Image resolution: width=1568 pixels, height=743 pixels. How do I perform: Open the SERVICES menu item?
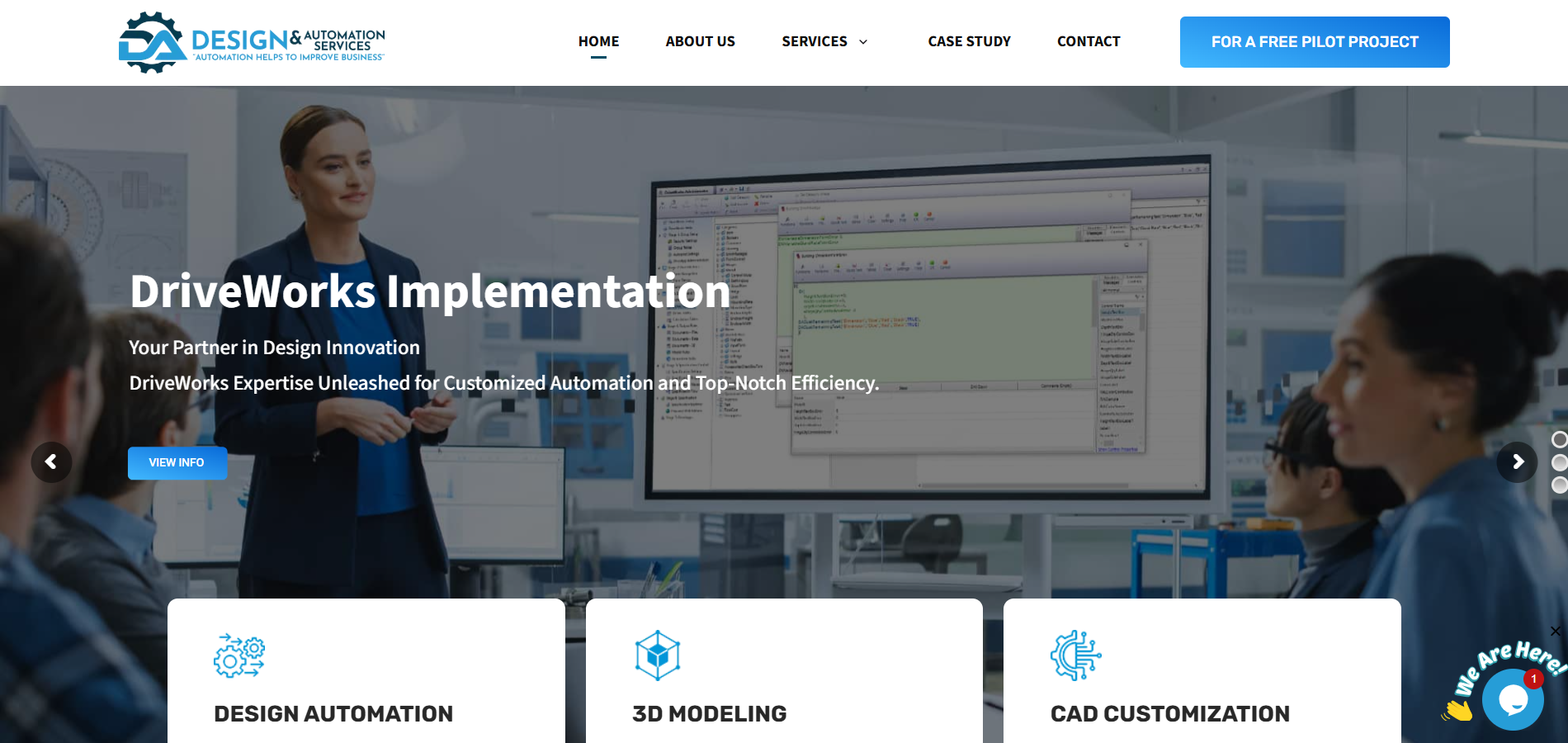point(815,41)
